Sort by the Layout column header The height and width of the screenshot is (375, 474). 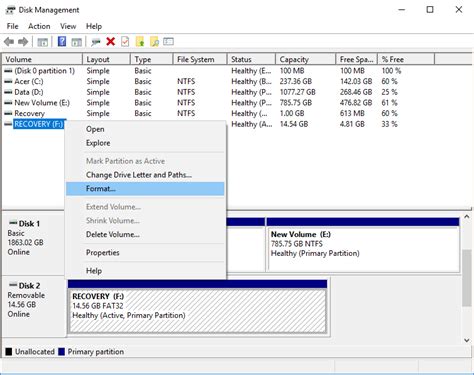[106, 59]
